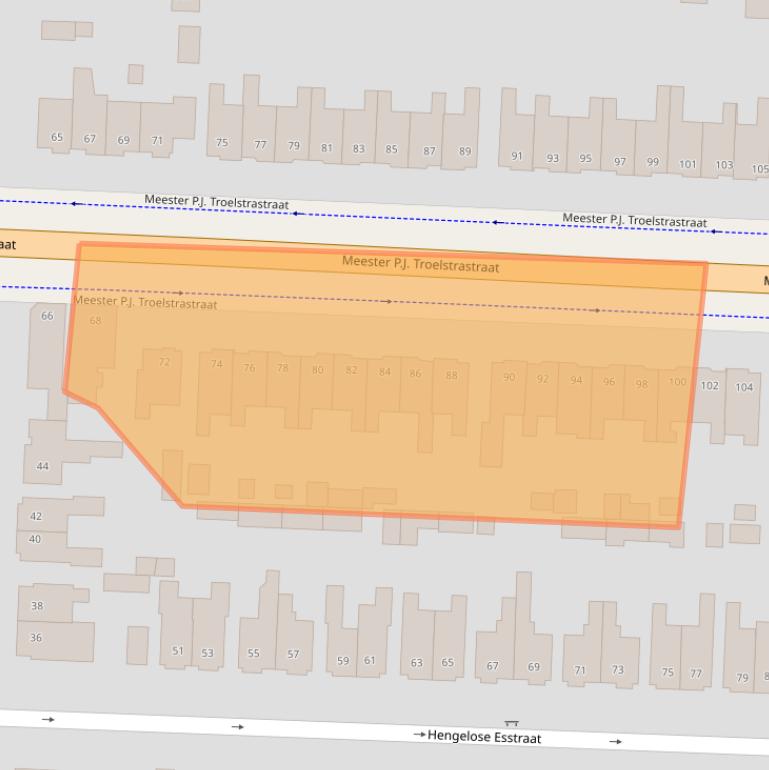The width and height of the screenshot is (769, 770).
Task: Select the building numbered 104
Action: pos(743,387)
